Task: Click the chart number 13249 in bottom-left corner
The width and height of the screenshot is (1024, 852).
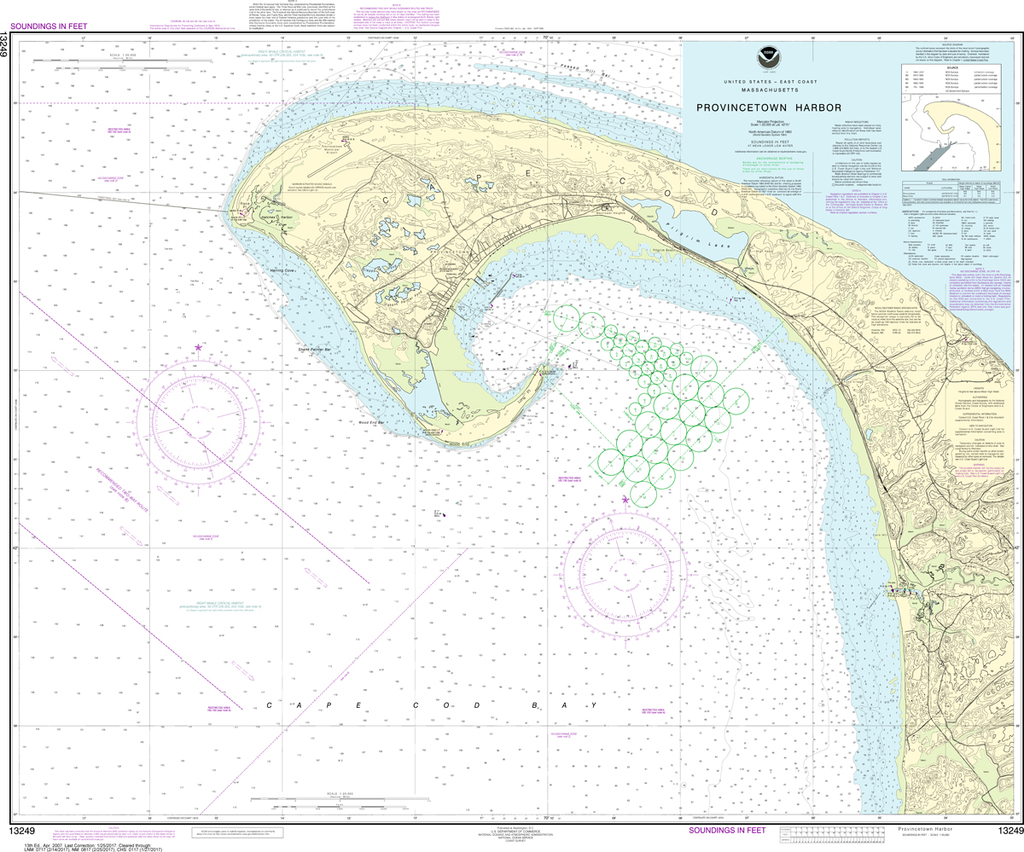Action: coord(22,832)
